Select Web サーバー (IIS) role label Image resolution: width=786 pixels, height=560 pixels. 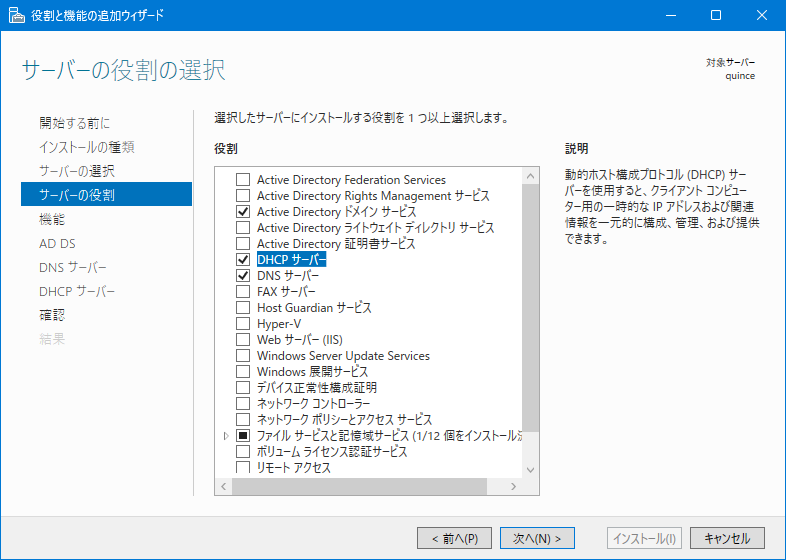click(300, 340)
